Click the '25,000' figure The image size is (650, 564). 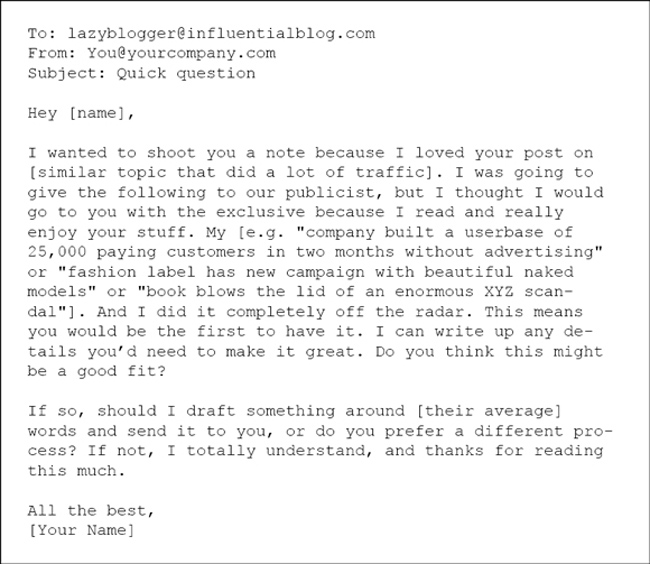(57, 252)
